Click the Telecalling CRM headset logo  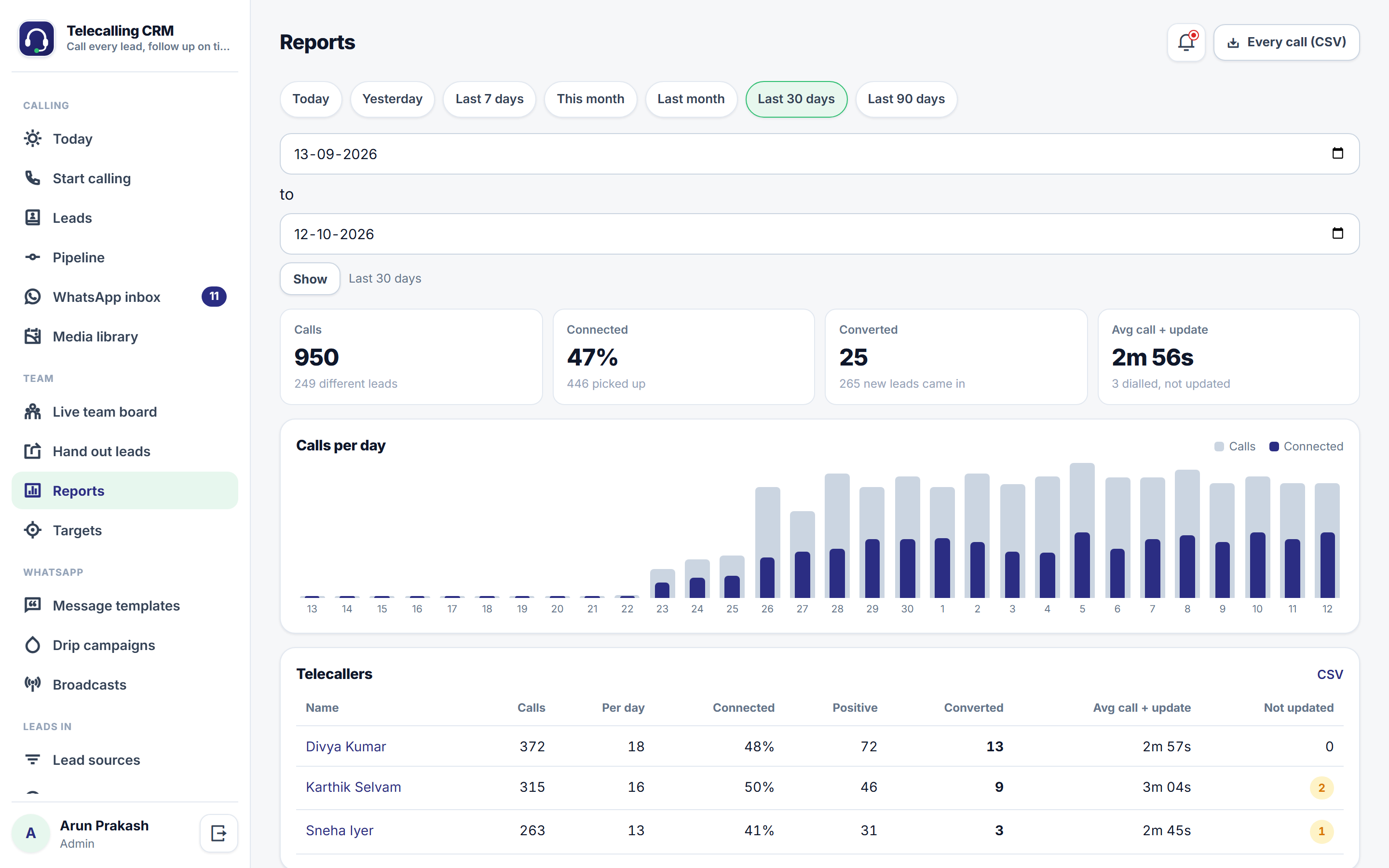click(x=37, y=39)
